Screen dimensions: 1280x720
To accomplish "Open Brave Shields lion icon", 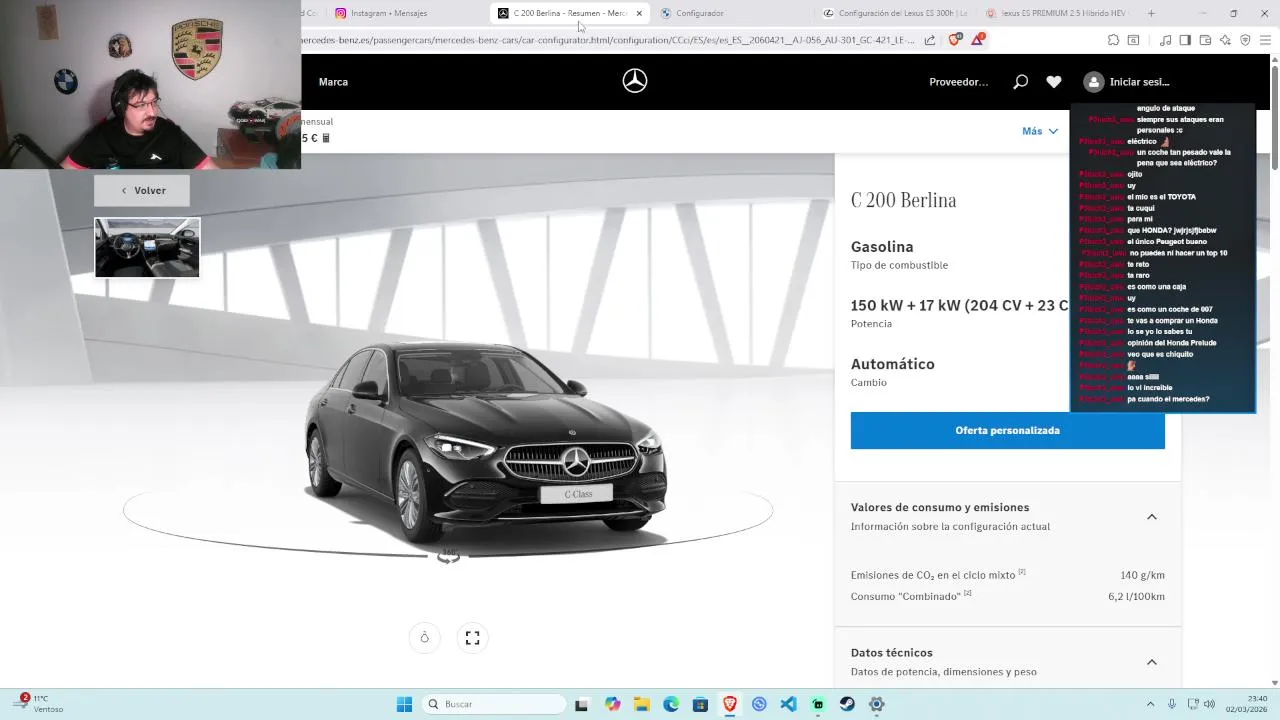I will coord(954,40).
